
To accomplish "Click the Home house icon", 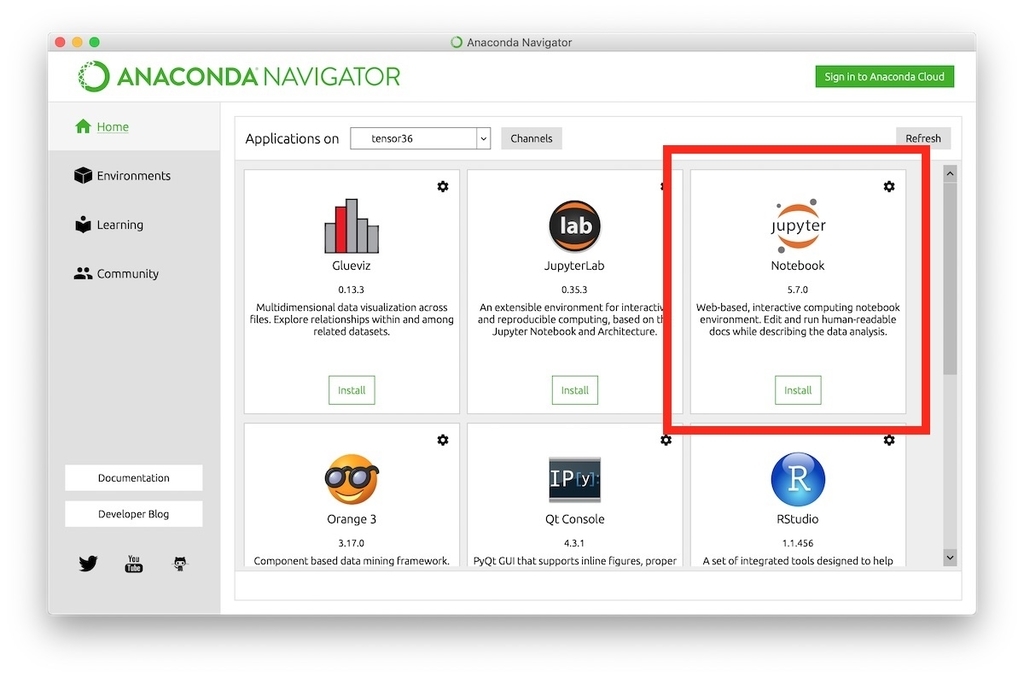I will 83,126.
